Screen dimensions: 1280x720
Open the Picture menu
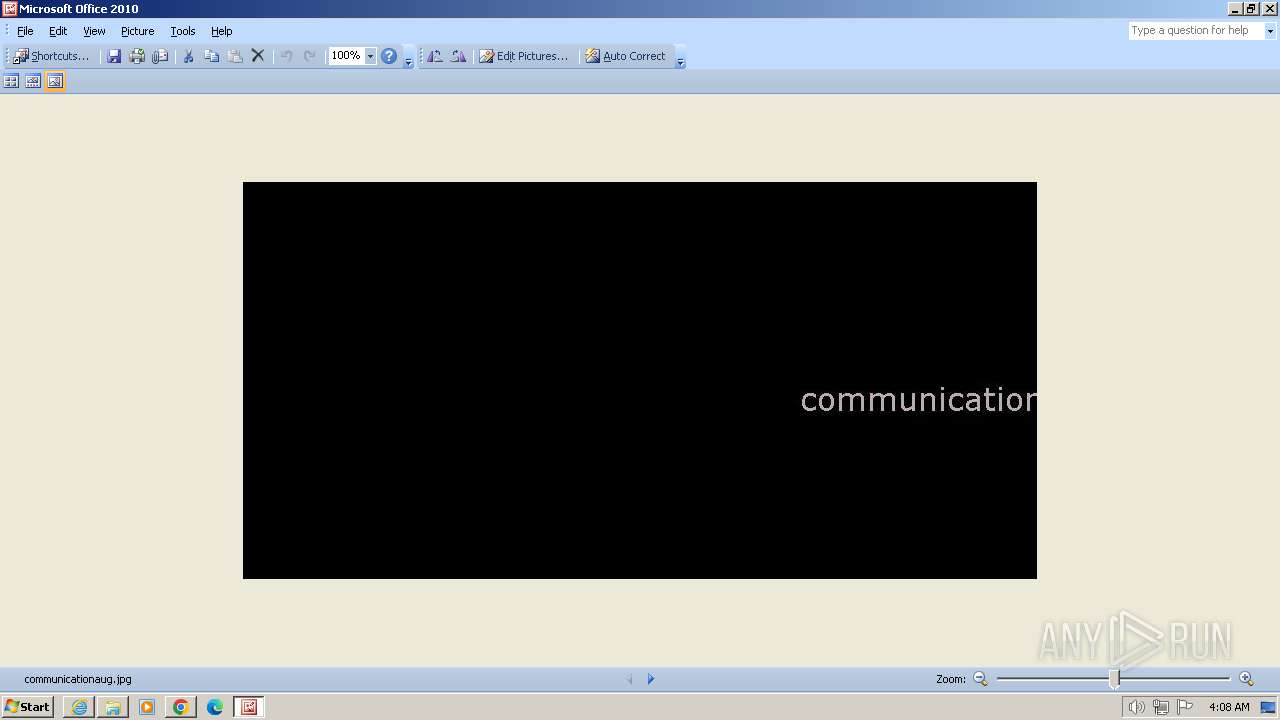pos(138,31)
